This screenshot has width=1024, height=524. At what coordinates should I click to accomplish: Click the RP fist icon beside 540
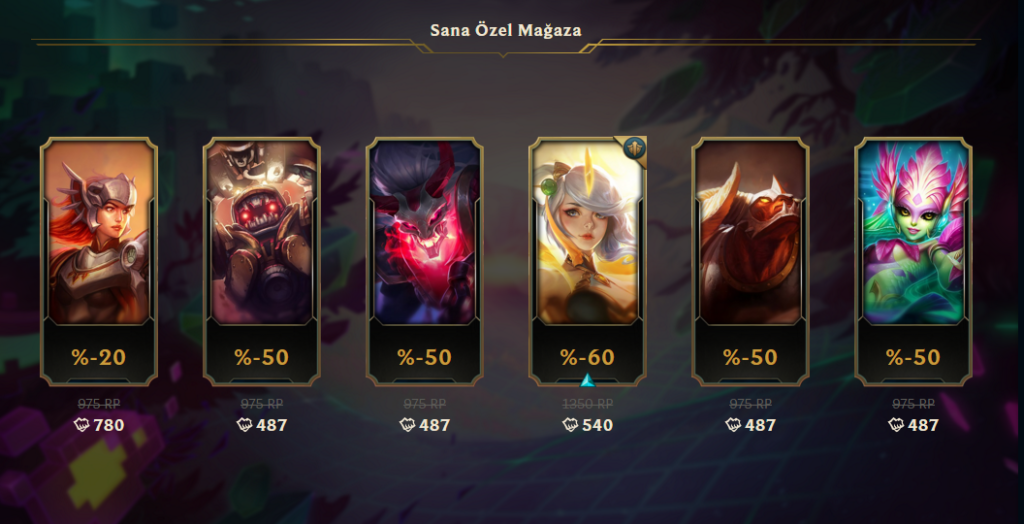(x=570, y=425)
